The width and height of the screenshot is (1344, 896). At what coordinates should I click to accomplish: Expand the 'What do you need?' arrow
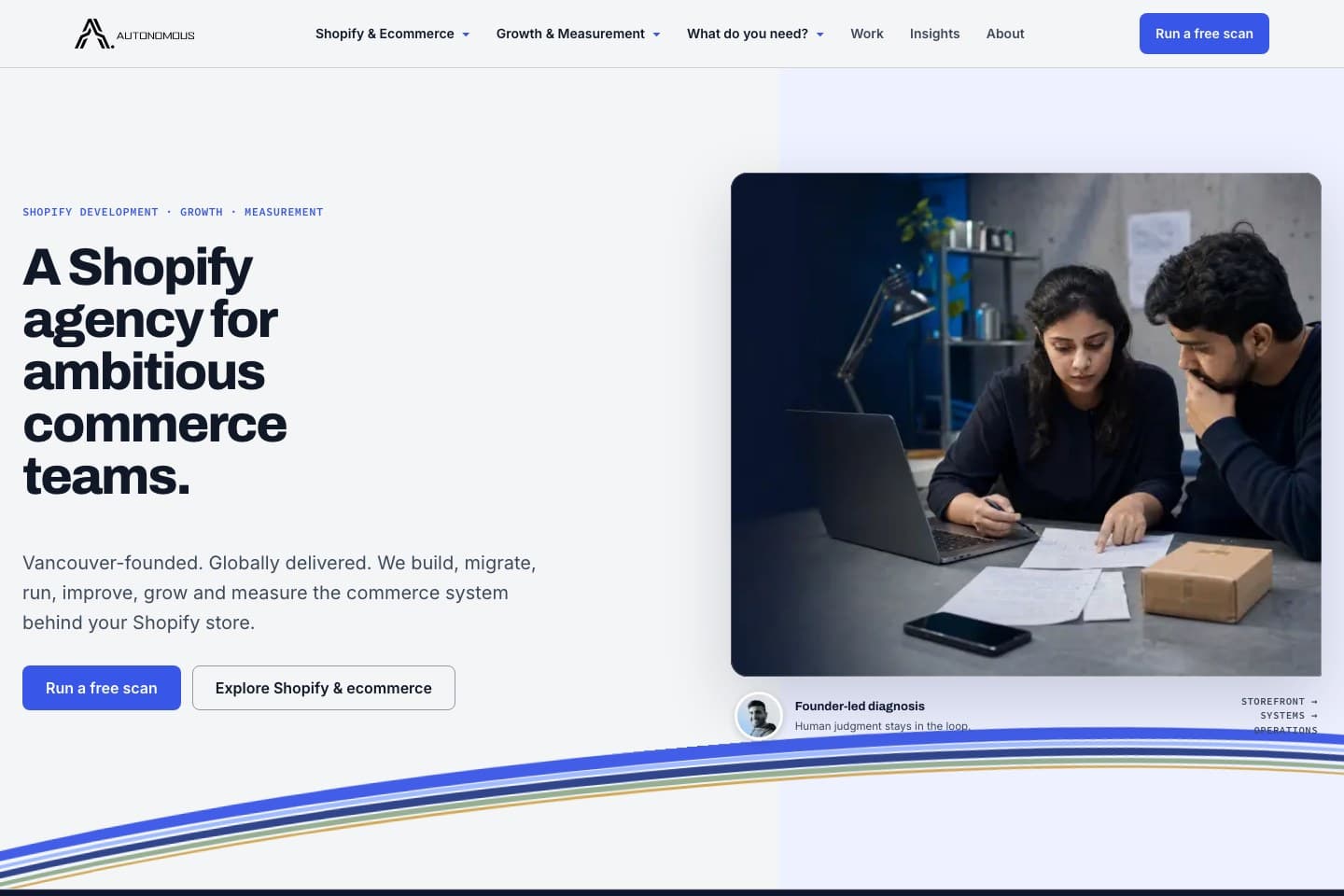click(820, 35)
